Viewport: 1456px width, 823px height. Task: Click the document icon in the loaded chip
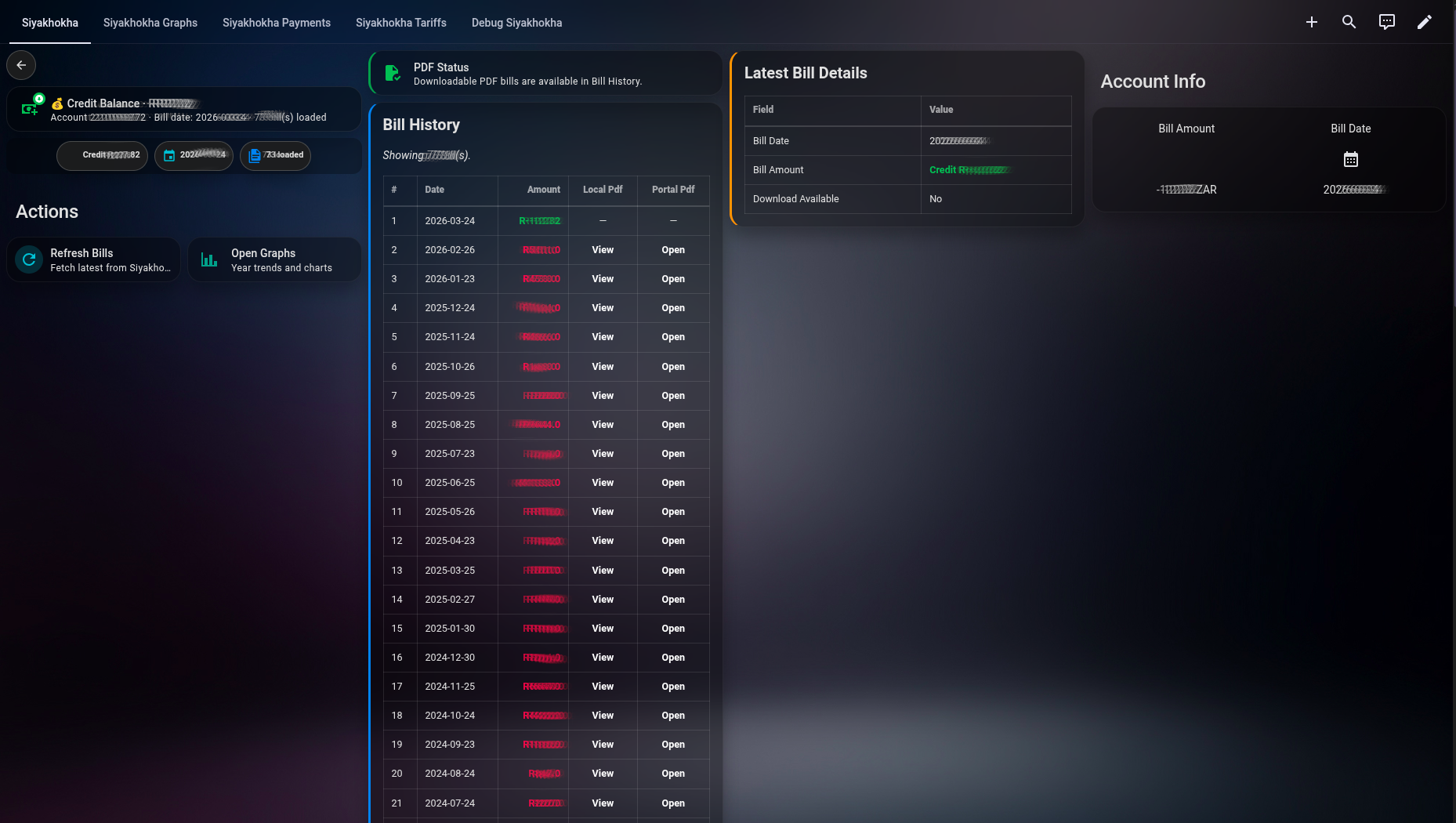click(x=255, y=155)
